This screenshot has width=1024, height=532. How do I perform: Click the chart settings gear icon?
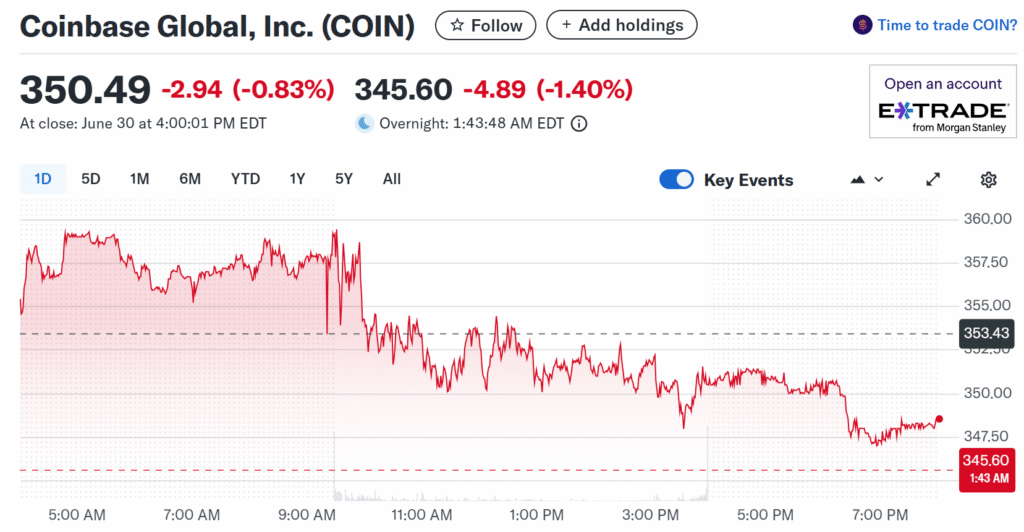[x=988, y=180]
